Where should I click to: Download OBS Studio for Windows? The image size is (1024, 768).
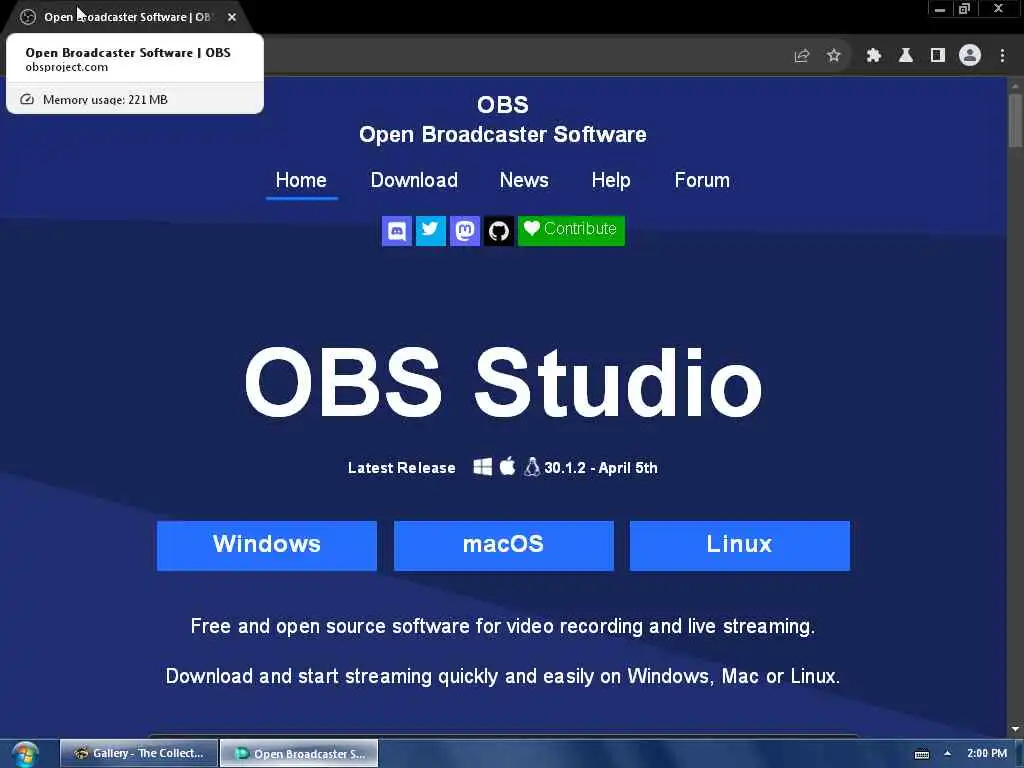click(266, 545)
